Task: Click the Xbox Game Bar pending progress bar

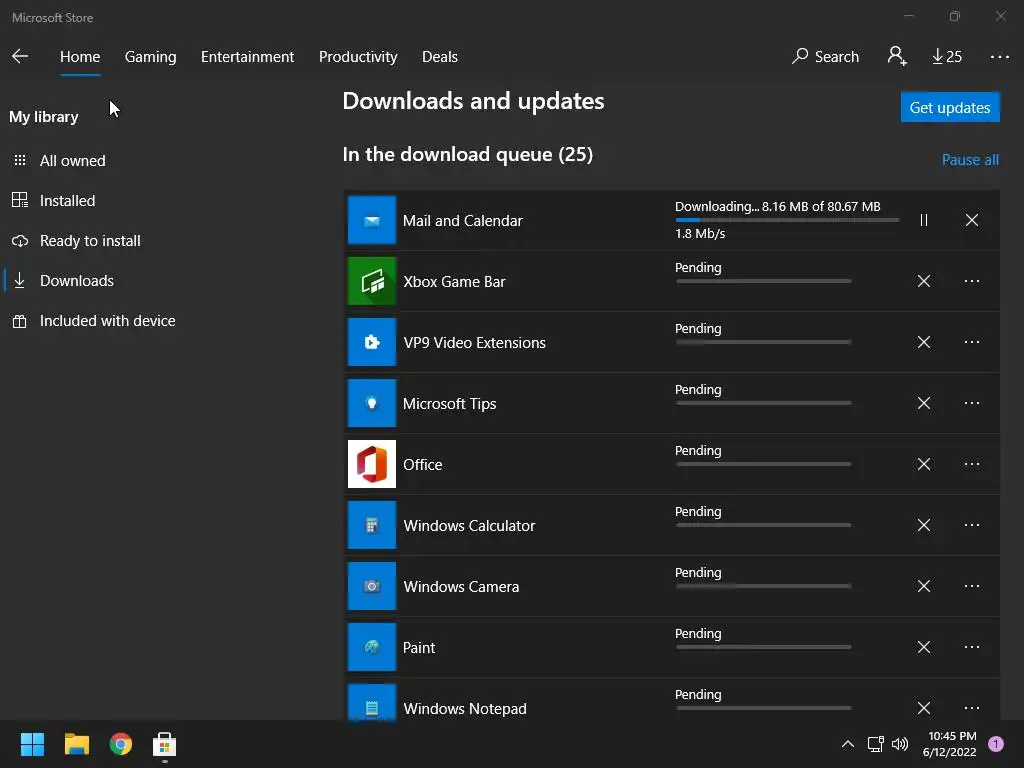Action: tap(763, 281)
